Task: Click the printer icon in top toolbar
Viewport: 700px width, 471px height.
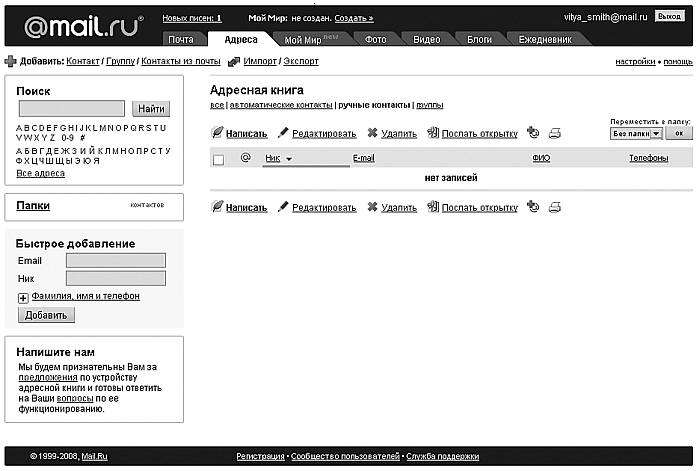Action: 554,133
